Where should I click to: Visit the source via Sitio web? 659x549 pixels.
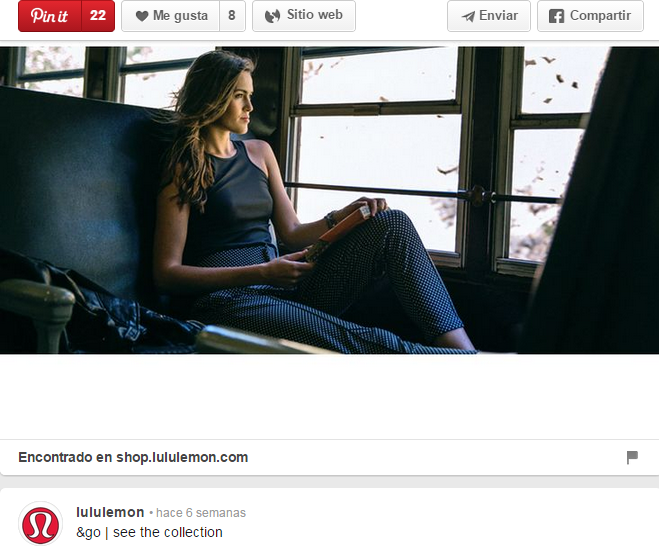coord(304,16)
